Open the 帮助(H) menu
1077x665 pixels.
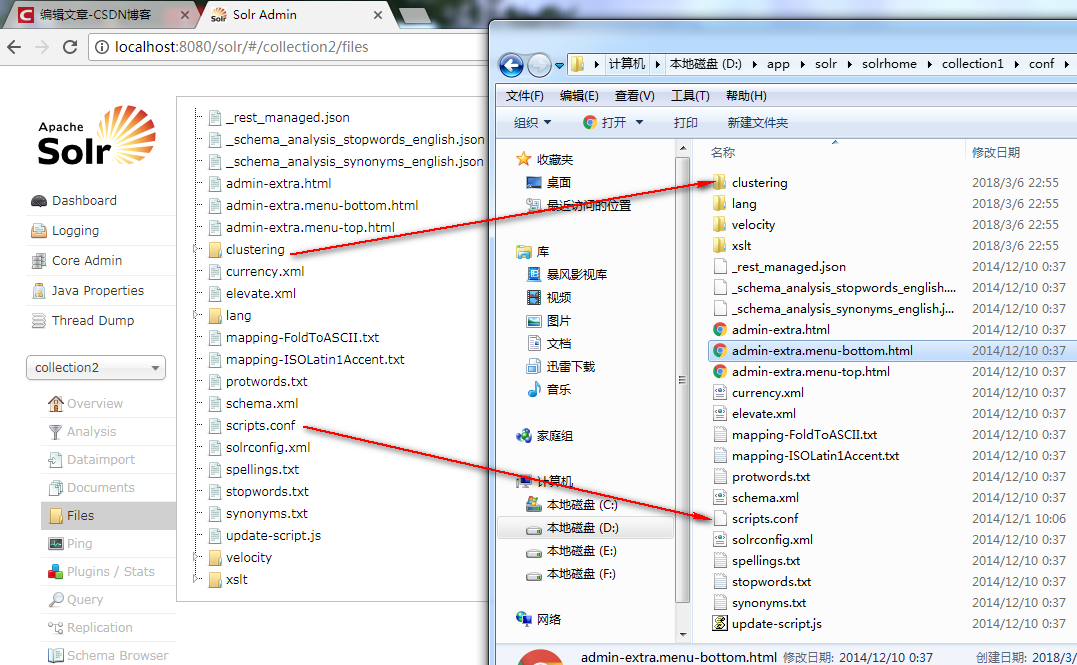746,95
